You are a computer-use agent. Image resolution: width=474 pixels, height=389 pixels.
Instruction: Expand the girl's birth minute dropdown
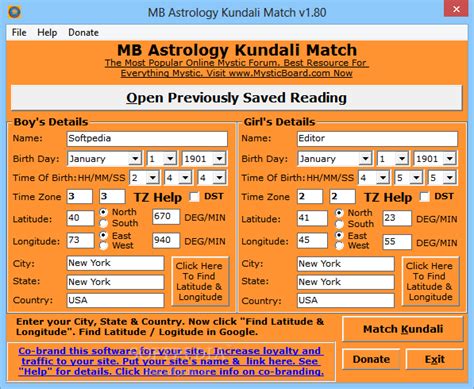pos(416,178)
